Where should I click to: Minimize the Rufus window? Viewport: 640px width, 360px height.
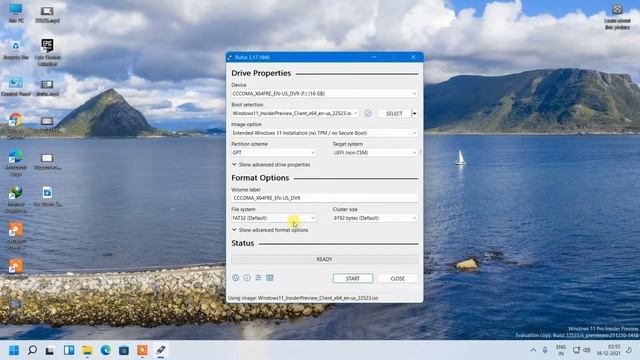pos(374,57)
